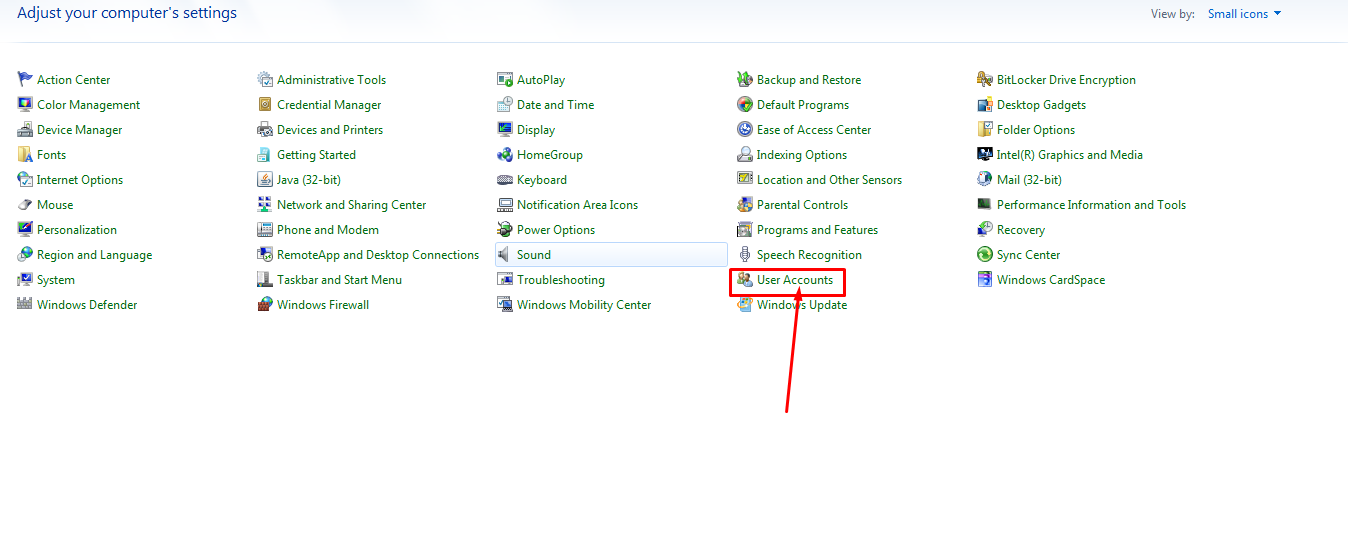Open the Internet Options icon

[25, 180]
